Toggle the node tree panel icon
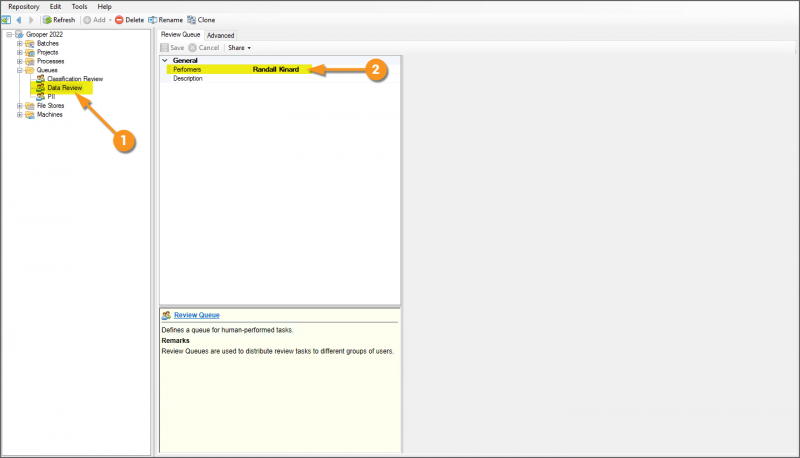 (x=6, y=20)
